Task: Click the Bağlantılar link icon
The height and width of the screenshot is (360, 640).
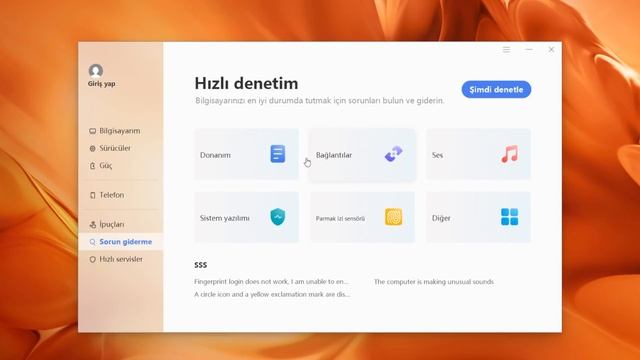Action: (393, 154)
